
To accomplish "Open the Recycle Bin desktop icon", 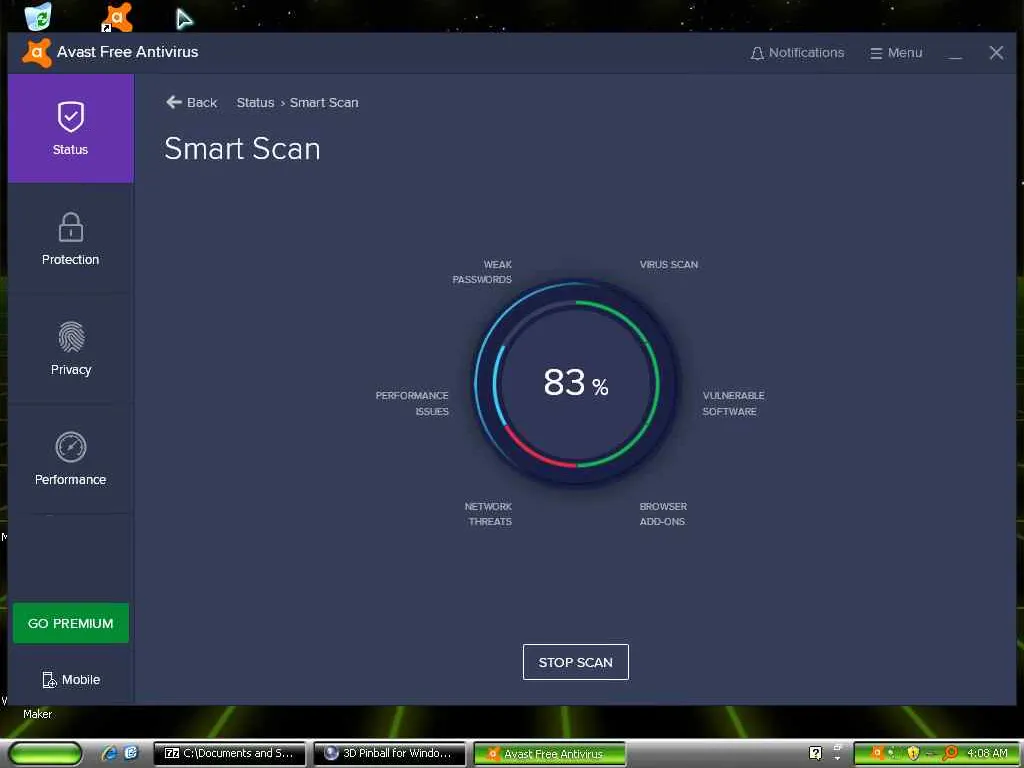I will [38, 16].
